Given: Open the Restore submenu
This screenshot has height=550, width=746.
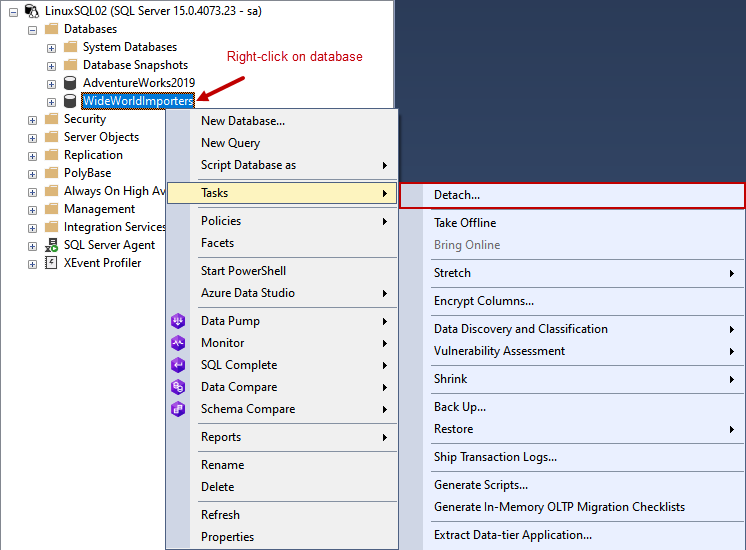Looking at the screenshot, I should pos(572,429).
